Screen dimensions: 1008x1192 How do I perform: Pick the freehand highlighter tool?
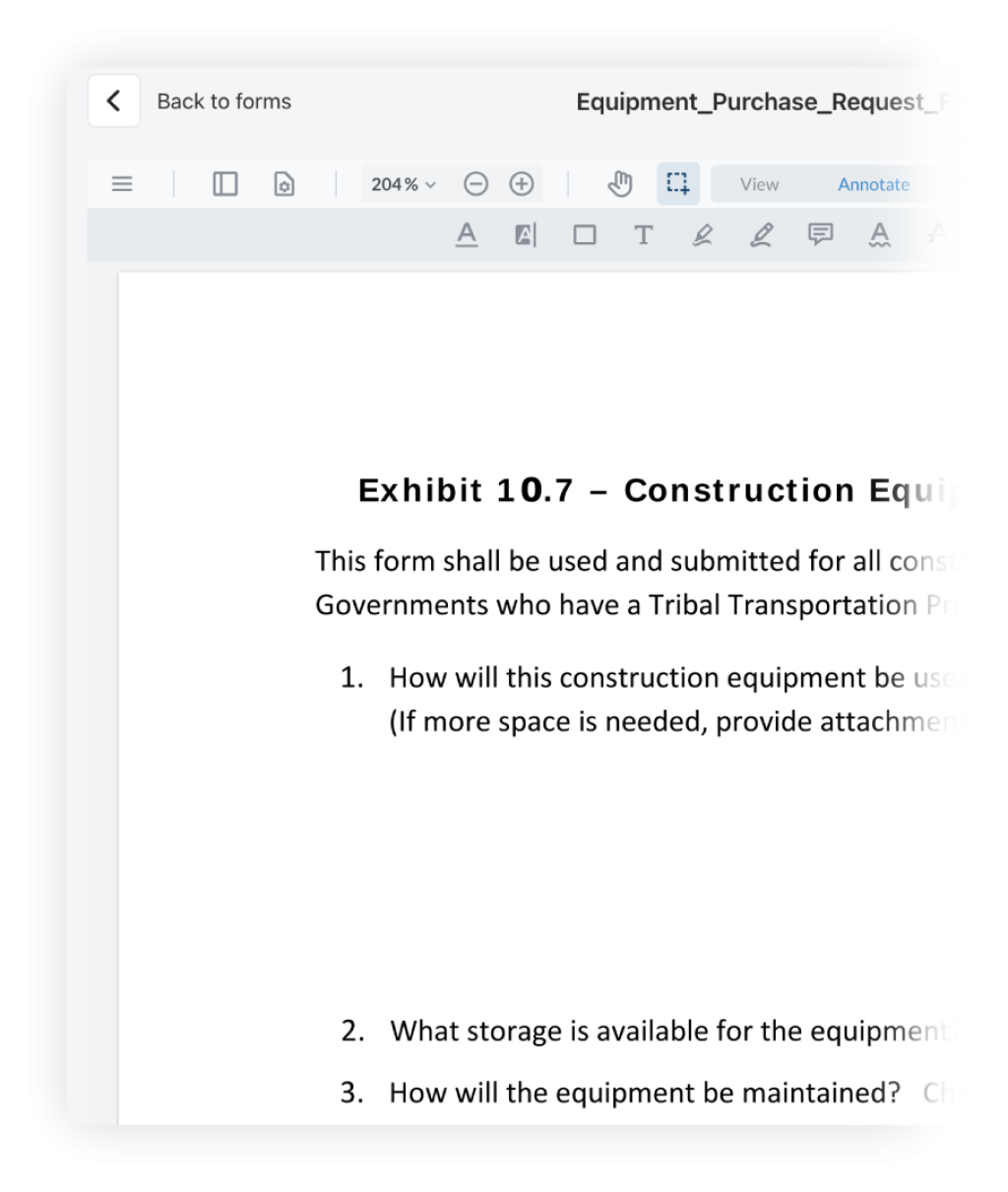tap(702, 234)
